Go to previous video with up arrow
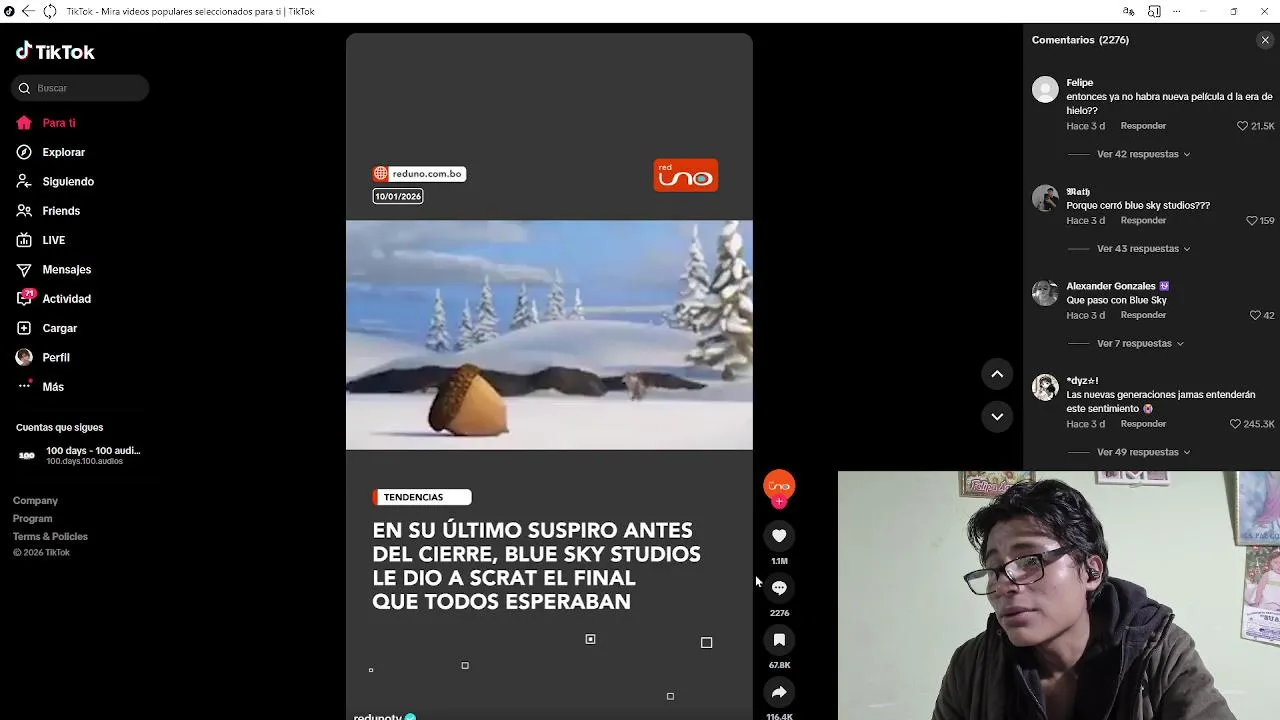Viewport: 1280px width, 720px height. (x=997, y=374)
